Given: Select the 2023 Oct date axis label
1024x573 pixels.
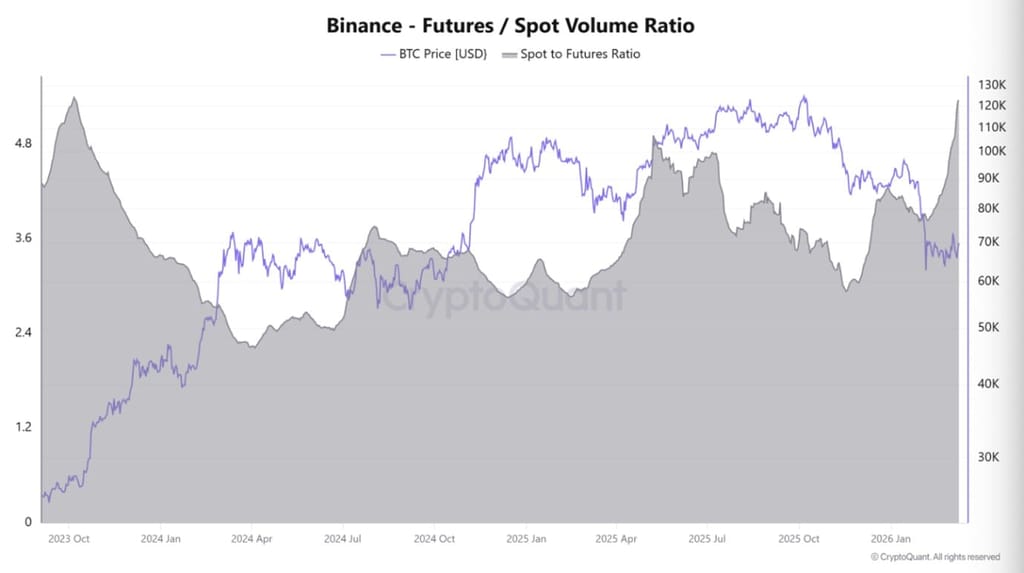Looking at the screenshot, I should tap(69, 539).
